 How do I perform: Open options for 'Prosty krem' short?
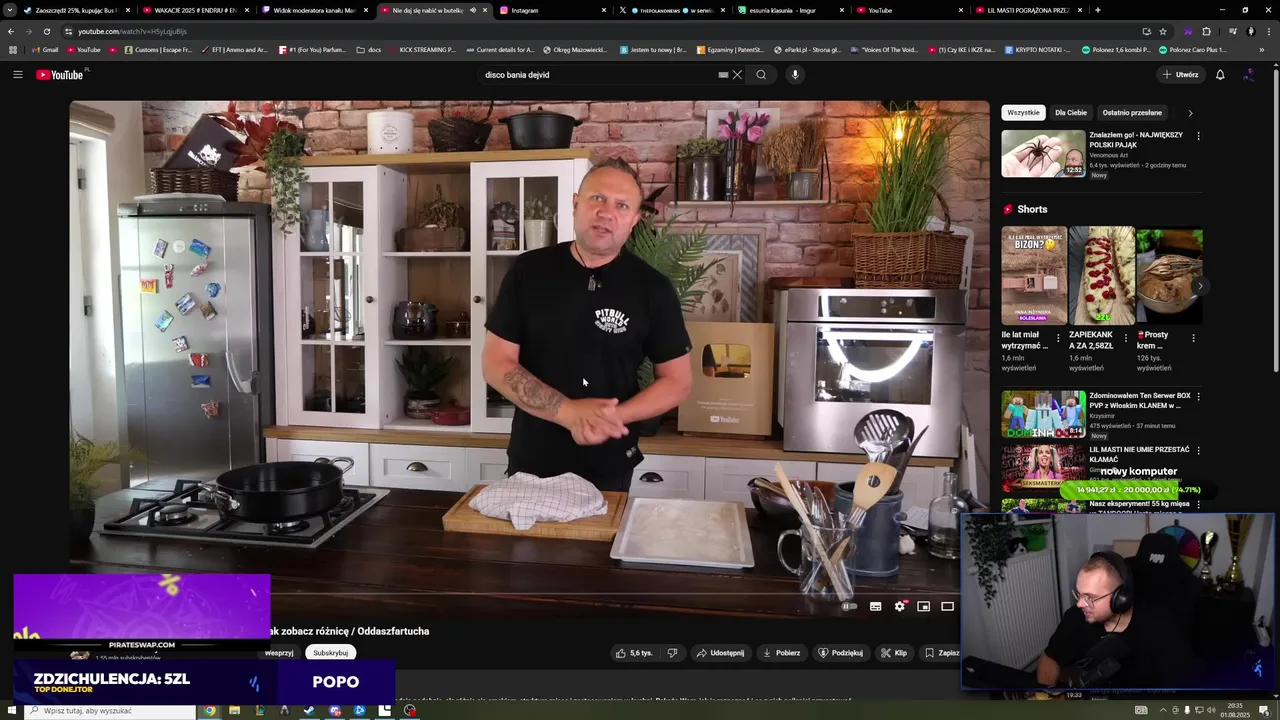coord(1193,338)
